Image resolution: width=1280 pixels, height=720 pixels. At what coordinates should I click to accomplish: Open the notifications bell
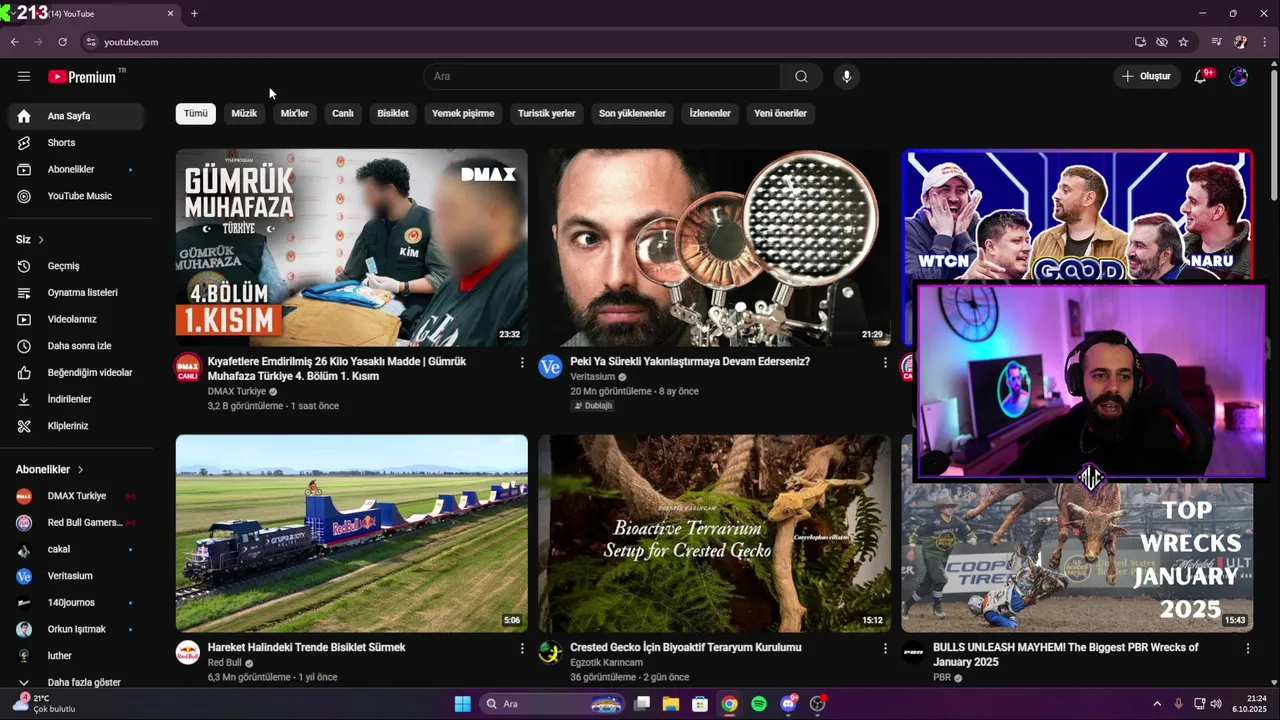pos(1200,76)
